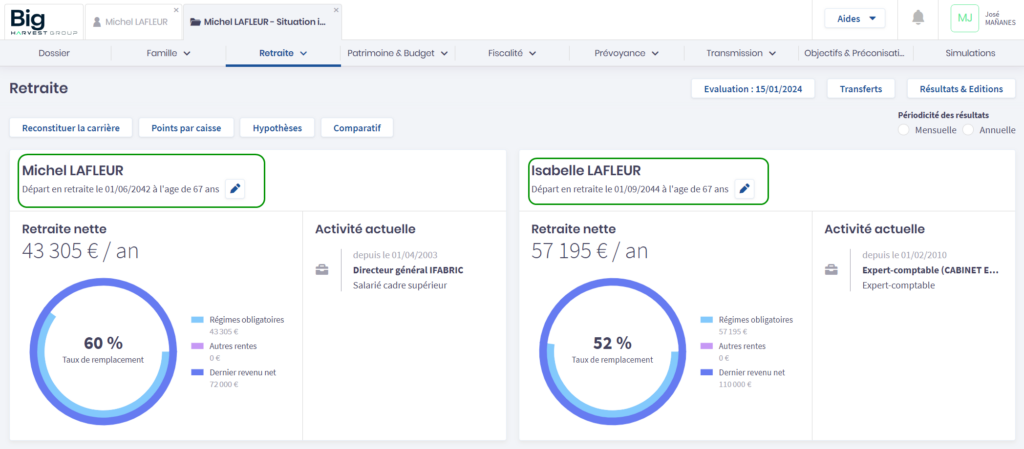Edit Isabelle LAFLEUR's retirement date pencil icon
This screenshot has height=449, width=1024.
[744, 188]
